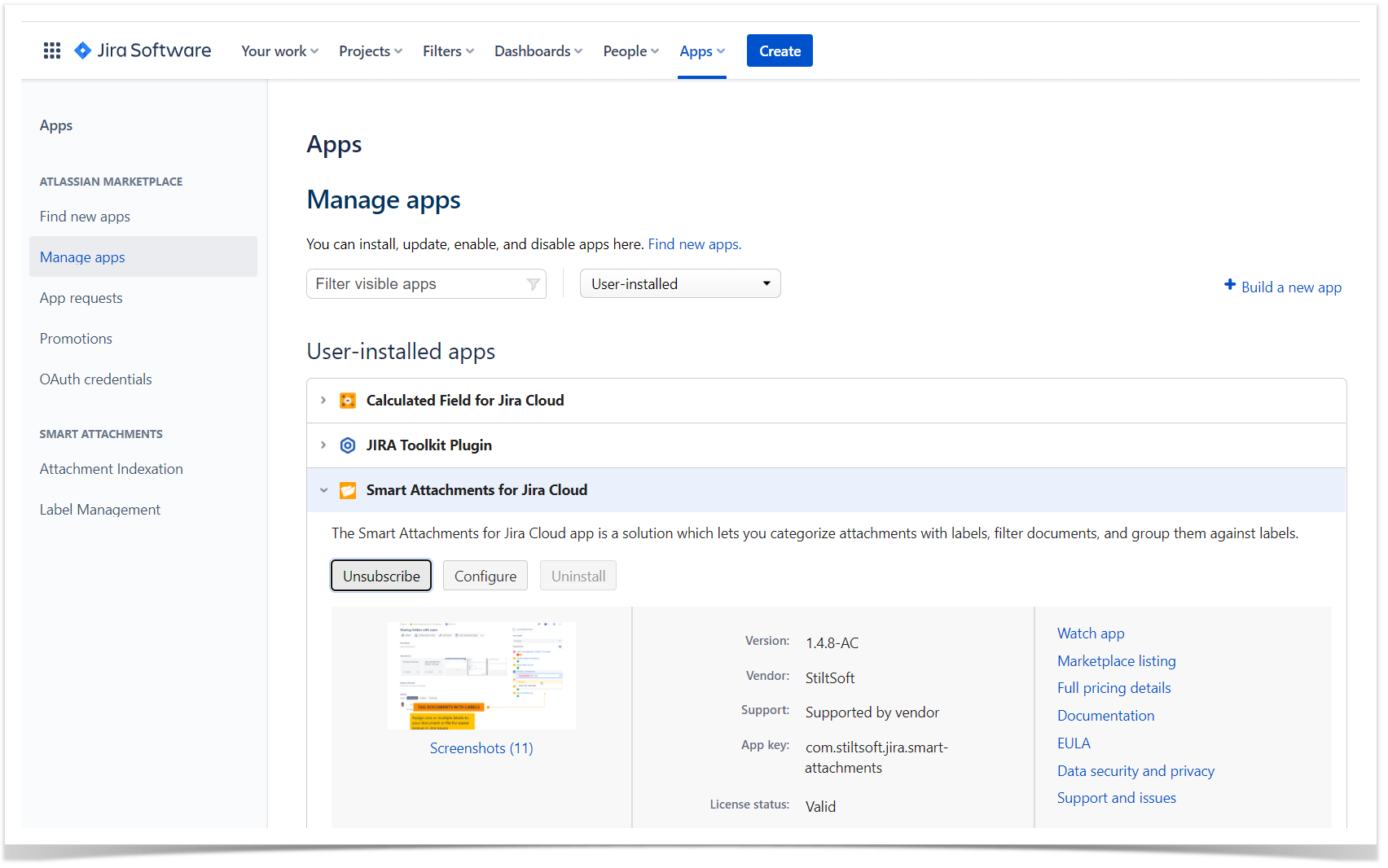Click the Unsubscribe button
This screenshot has height=868, width=1388.
(381, 576)
